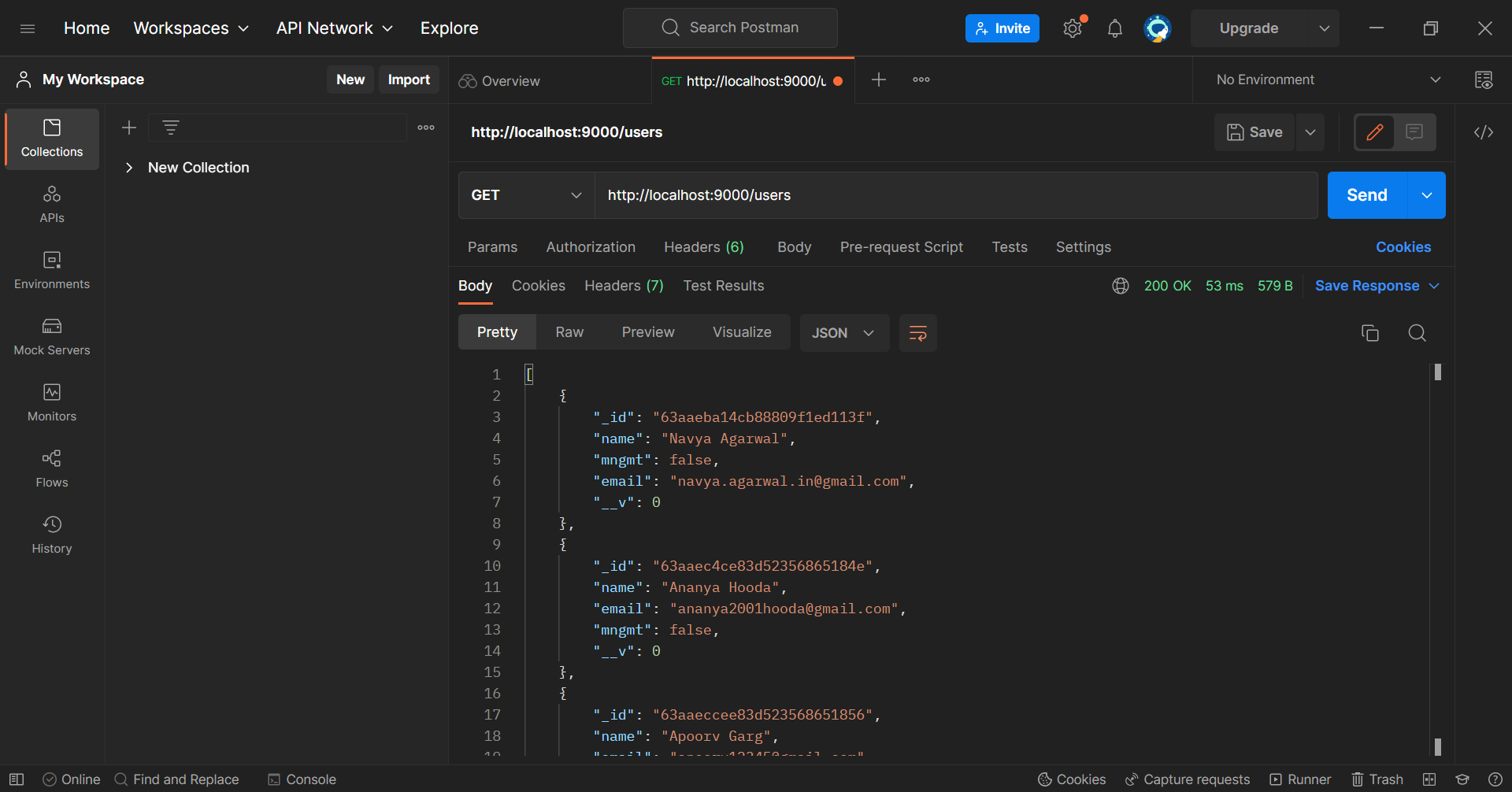Screen dimensions: 1512x792
Task: Open the Test Results tab
Action: (724, 286)
